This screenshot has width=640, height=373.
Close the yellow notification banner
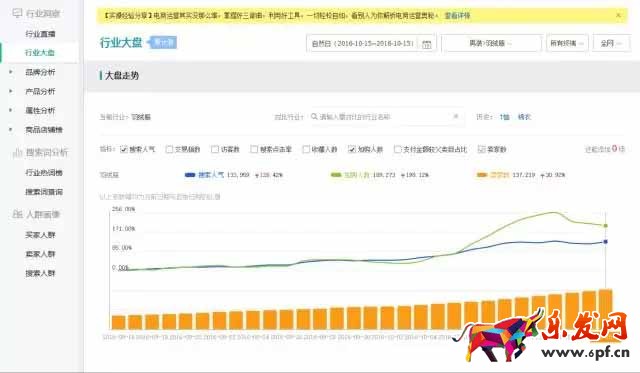tap(619, 16)
